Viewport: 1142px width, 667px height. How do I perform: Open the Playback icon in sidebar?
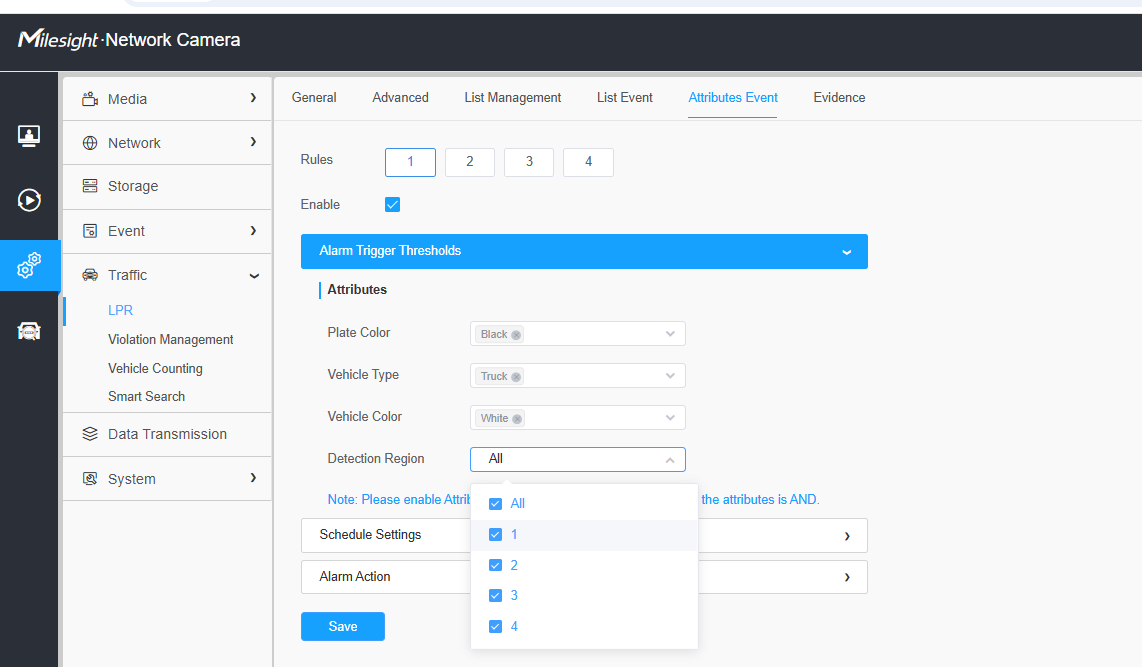click(x=28, y=200)
